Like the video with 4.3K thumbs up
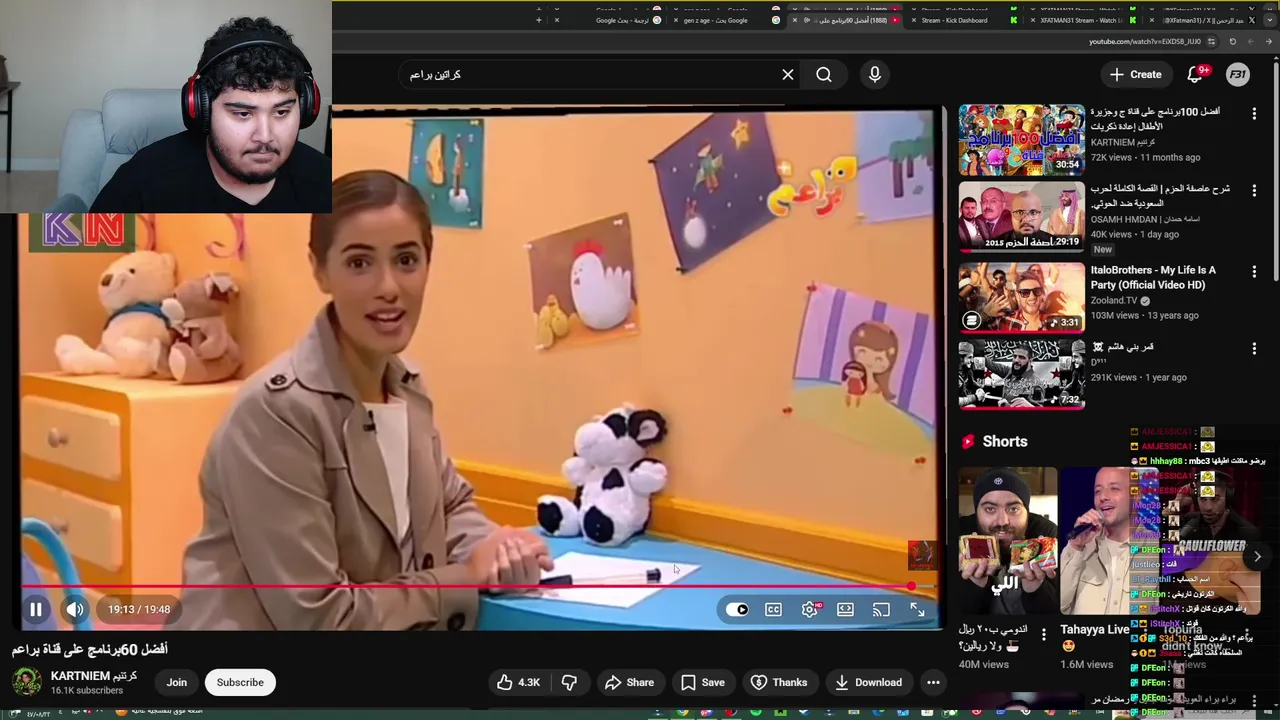This screenshot has width=1280, height=720. pos(518,682)
